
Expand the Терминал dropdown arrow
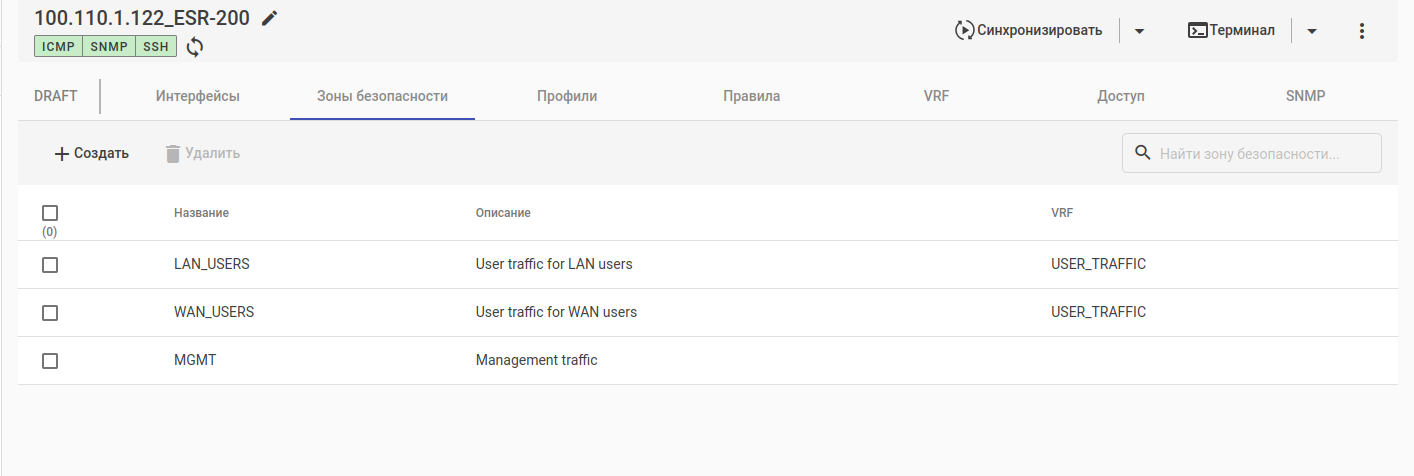(x=1312, y=31)
